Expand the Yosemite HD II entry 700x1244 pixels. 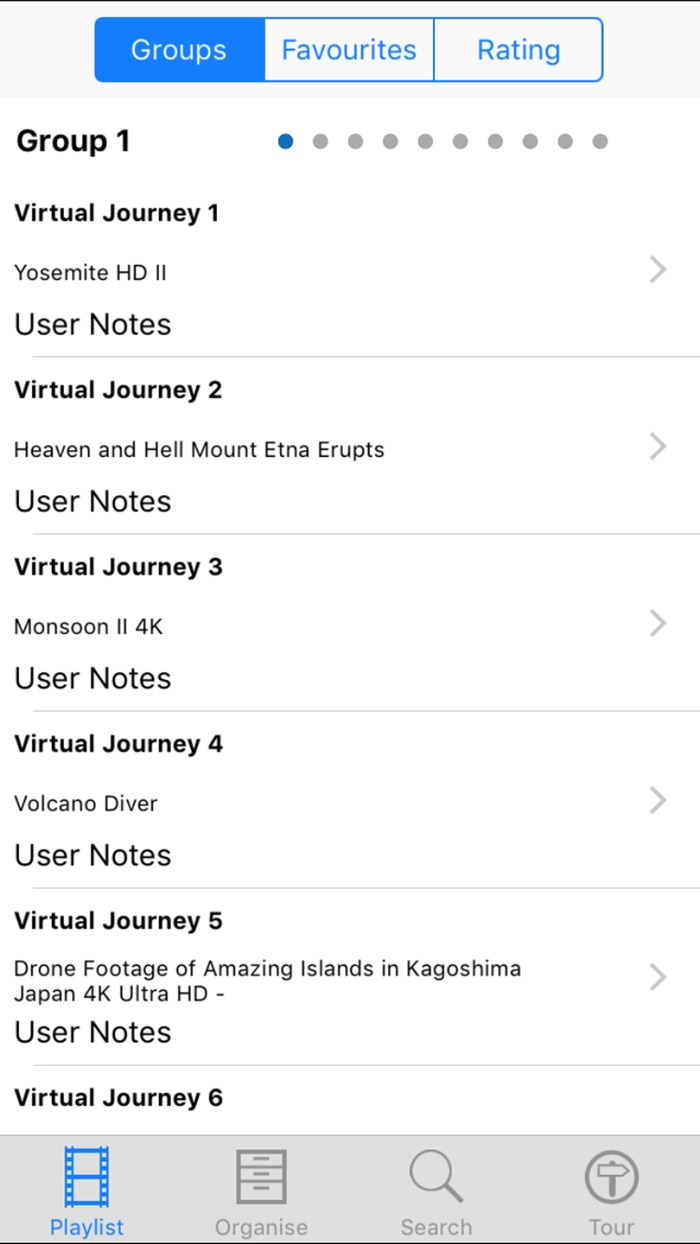click(x=657, y=270)
